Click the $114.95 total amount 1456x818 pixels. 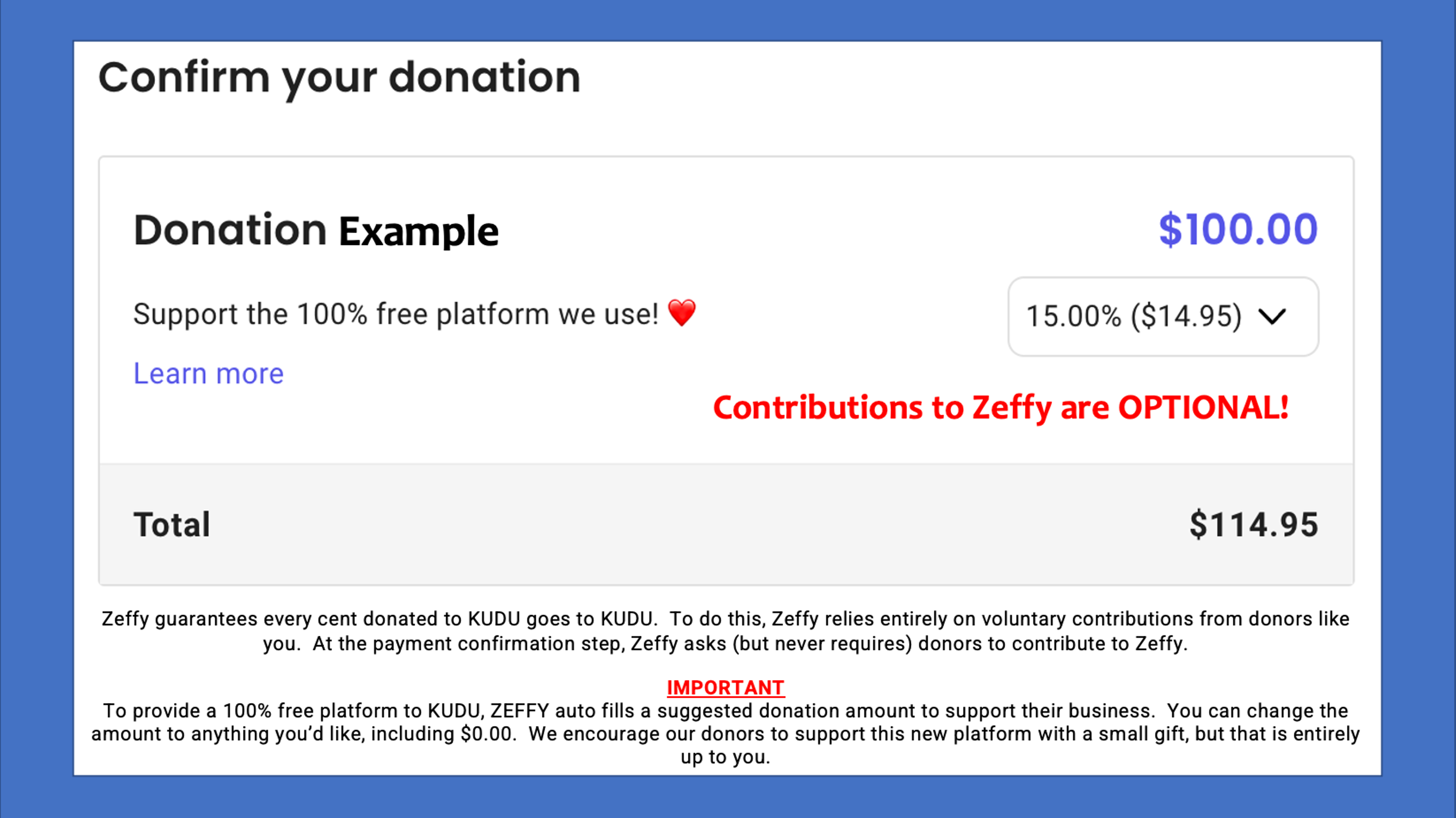coord(1253,525)
